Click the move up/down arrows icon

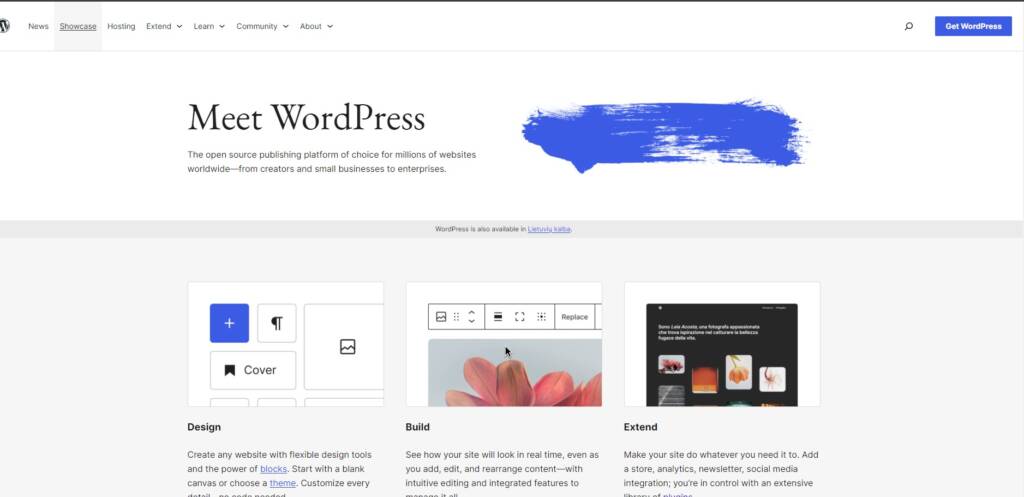472,317
